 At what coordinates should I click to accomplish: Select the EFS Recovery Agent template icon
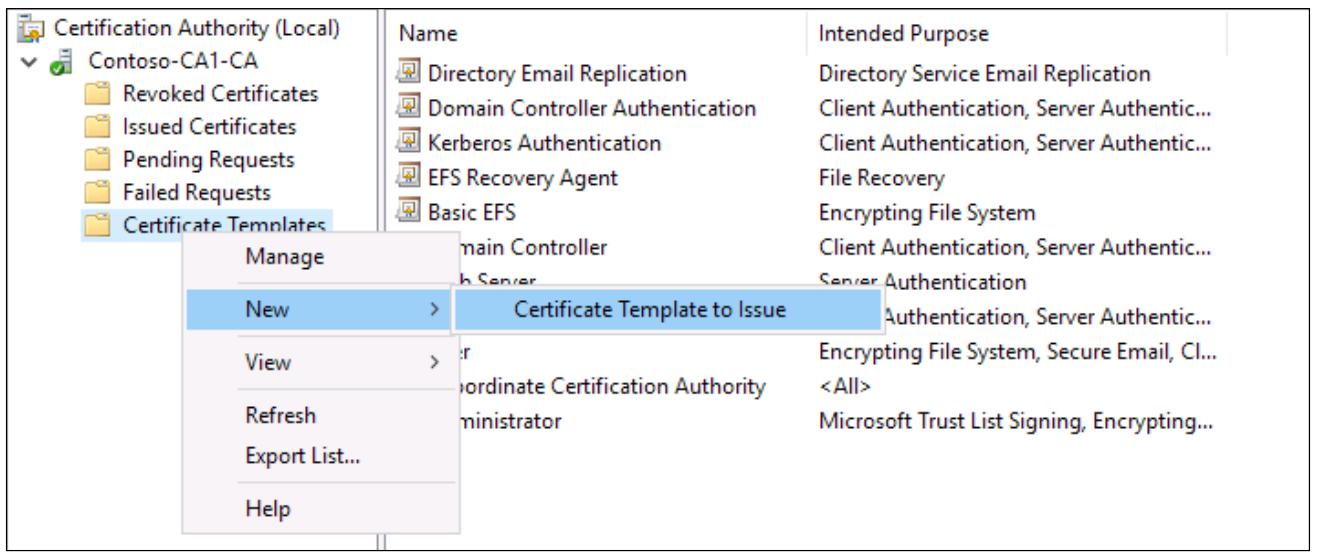pyautogui.click(x=409, y=178)
